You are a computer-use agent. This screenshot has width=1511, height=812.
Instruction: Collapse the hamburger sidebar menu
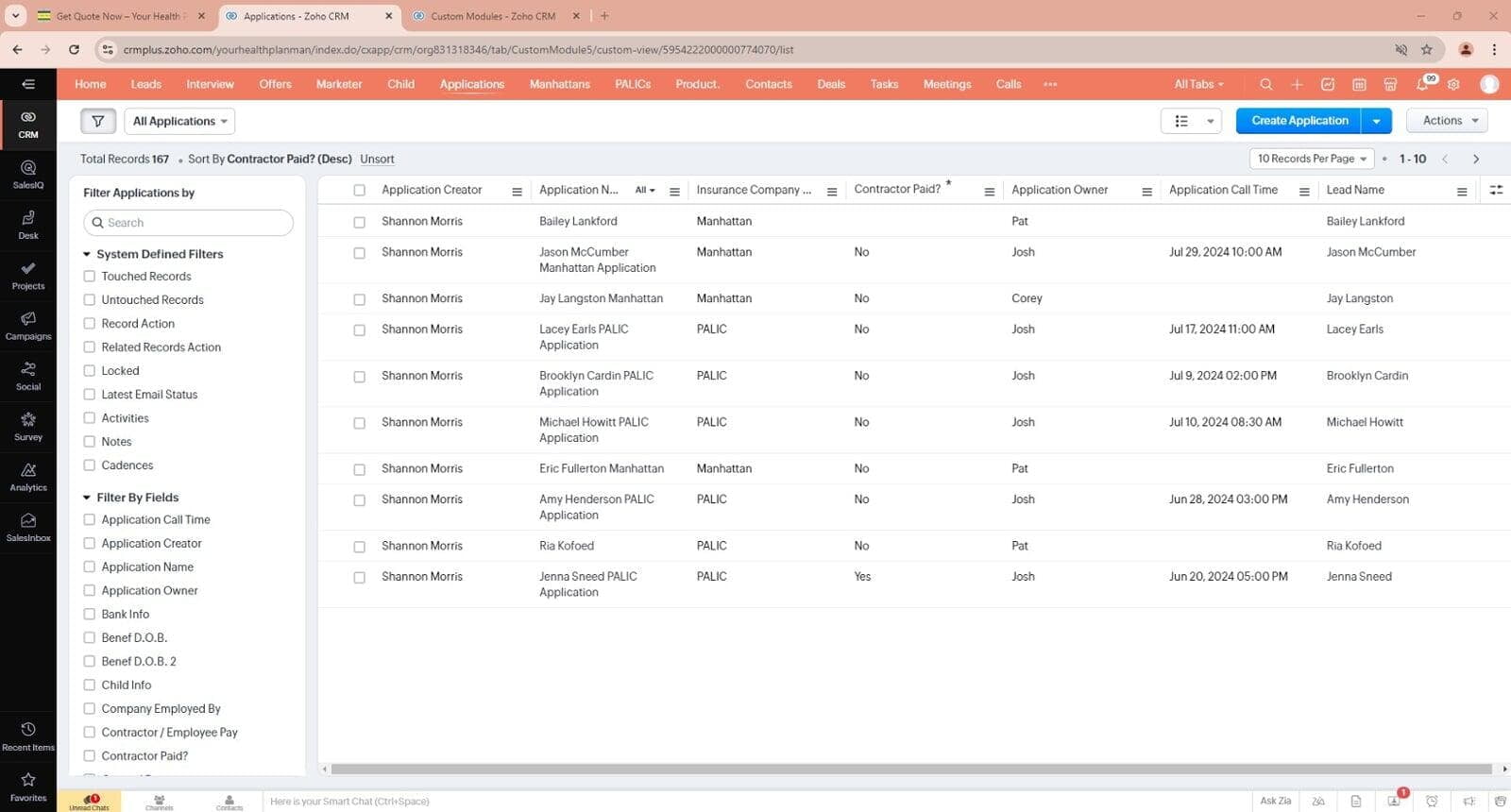[28, 84]
